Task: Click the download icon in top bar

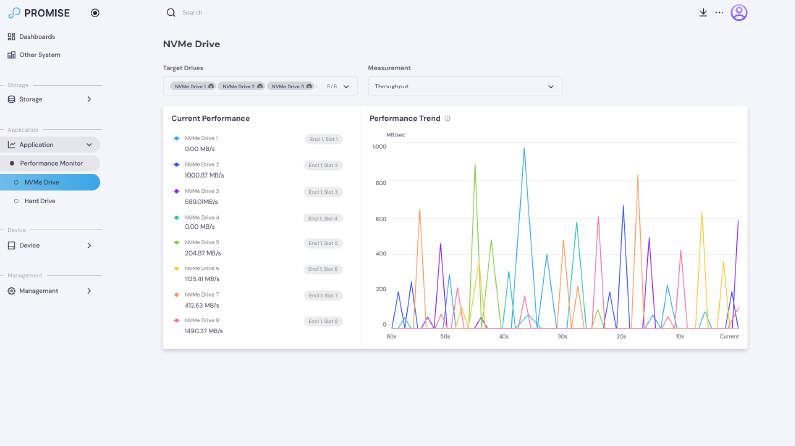Action: tap(703, 13)
